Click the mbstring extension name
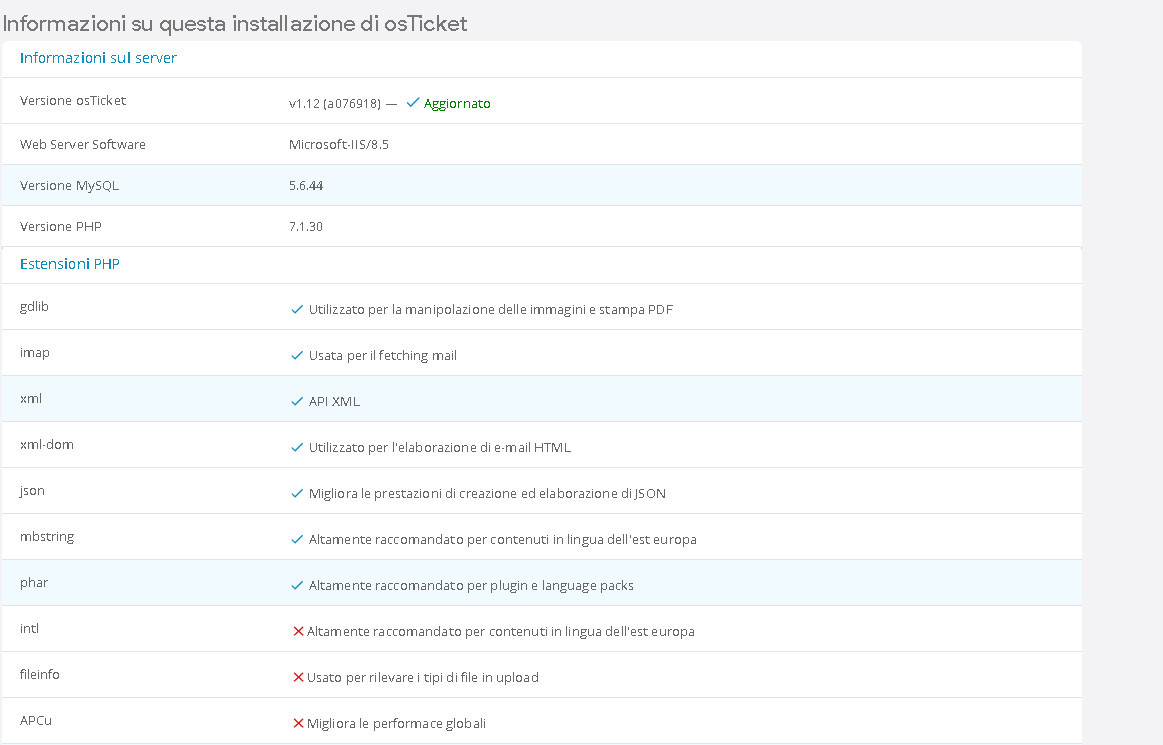Screen dimensions: 1163x745 tap(47, 536)
